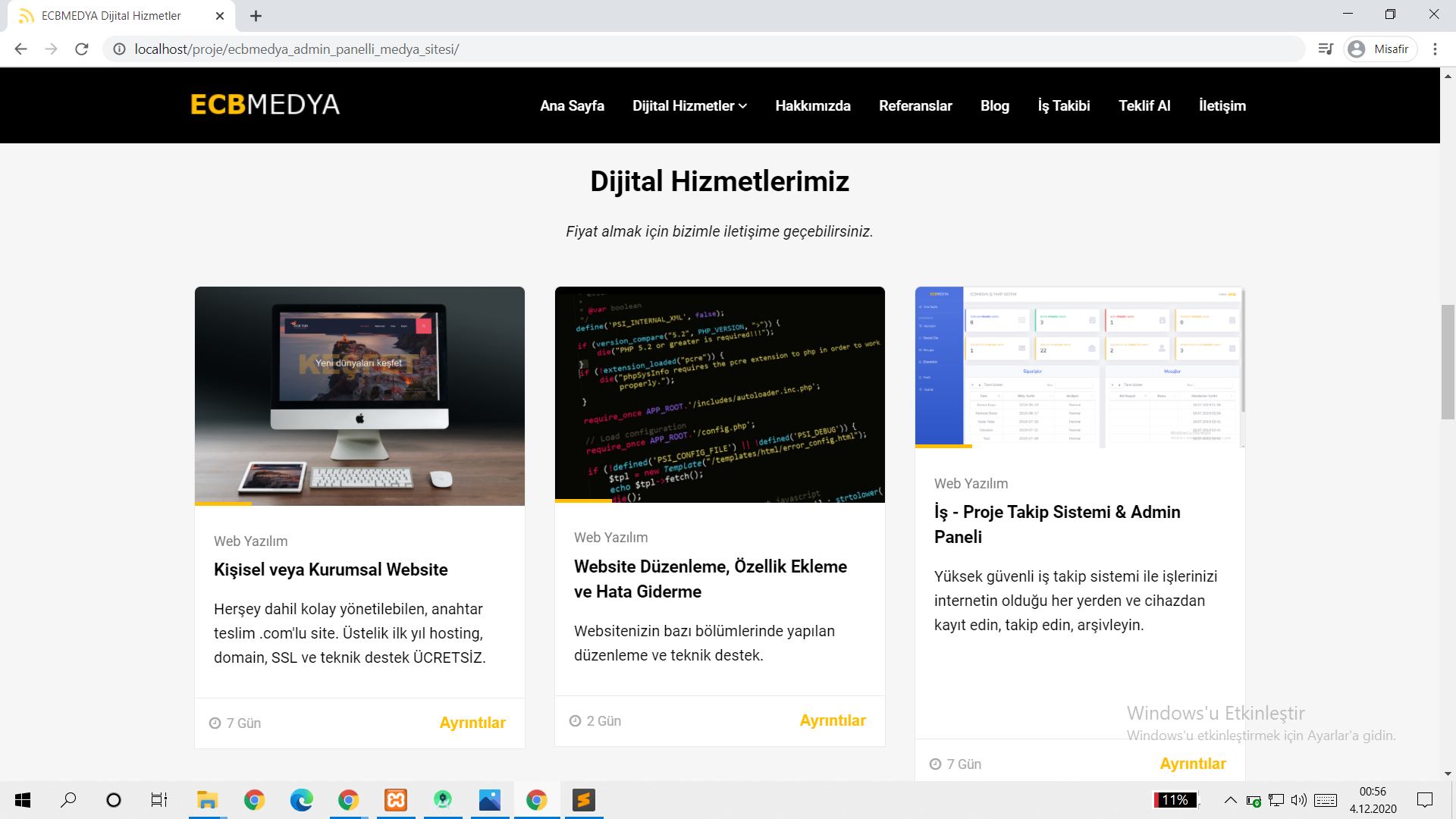
Task: Open the Hakkımızda menu item
Action: pos(812,106)
